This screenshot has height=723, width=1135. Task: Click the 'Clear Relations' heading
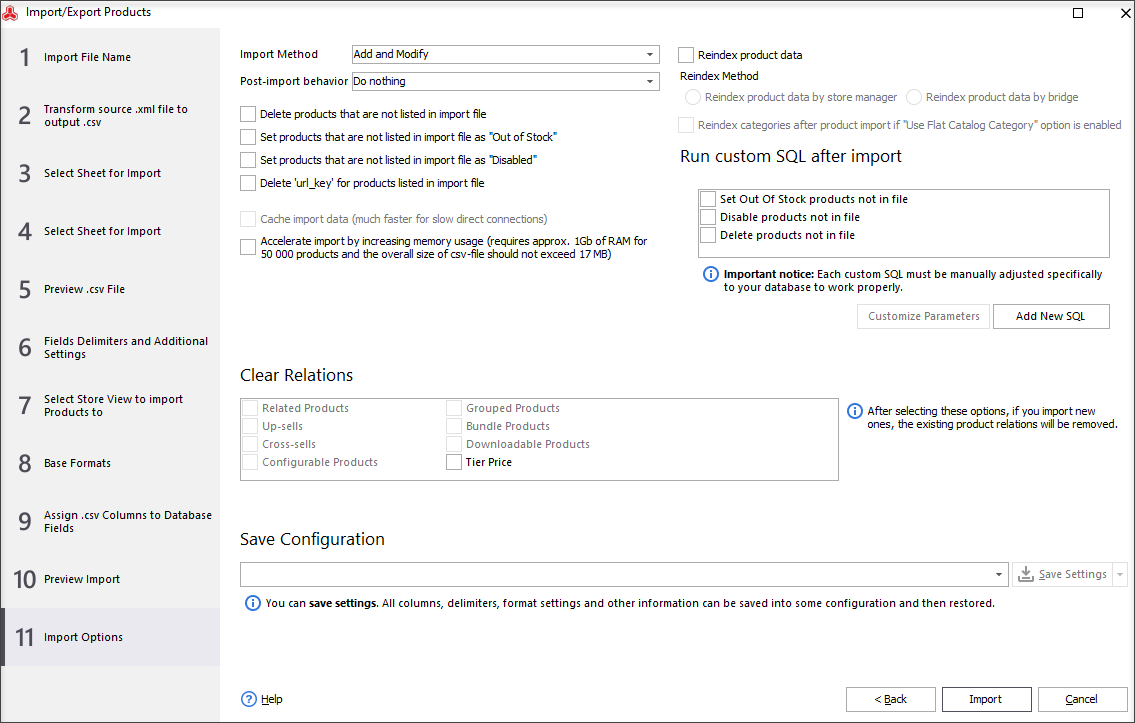pyautogui.click(x=297, y=375)
